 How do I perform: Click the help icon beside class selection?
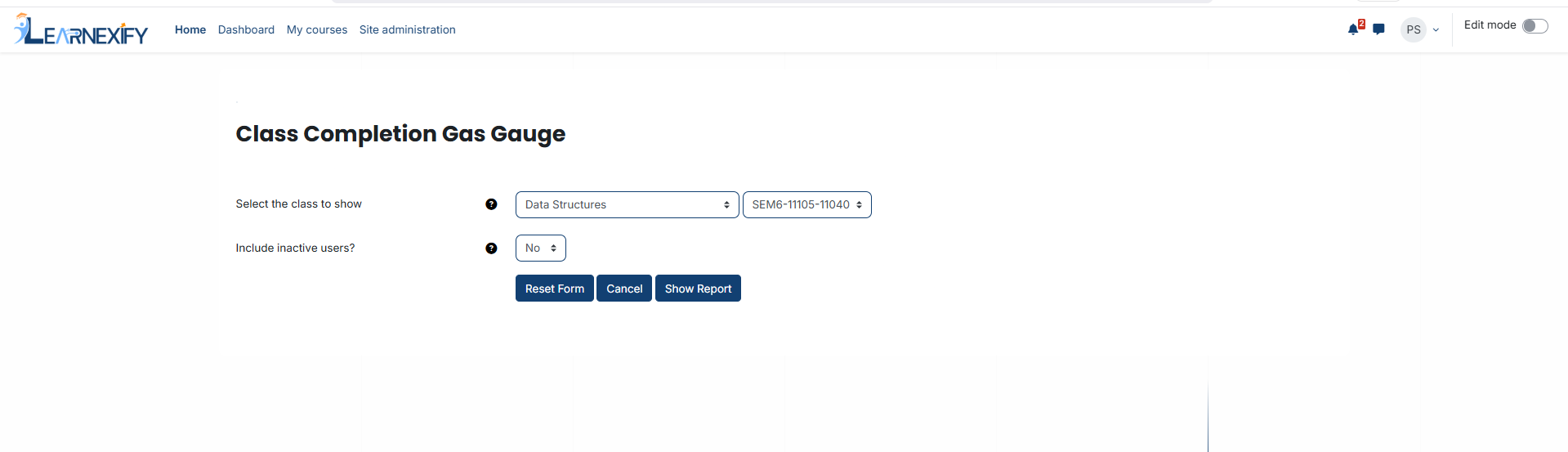[491, 204]
